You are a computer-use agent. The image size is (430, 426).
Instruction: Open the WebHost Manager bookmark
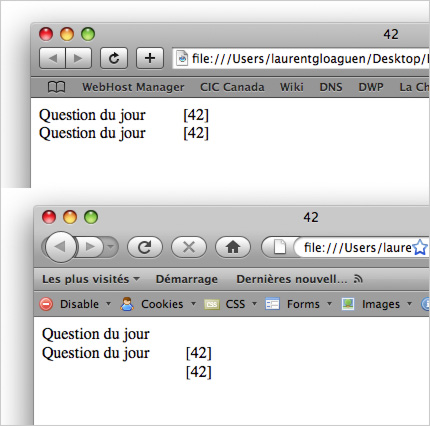[x=133, y=87]
